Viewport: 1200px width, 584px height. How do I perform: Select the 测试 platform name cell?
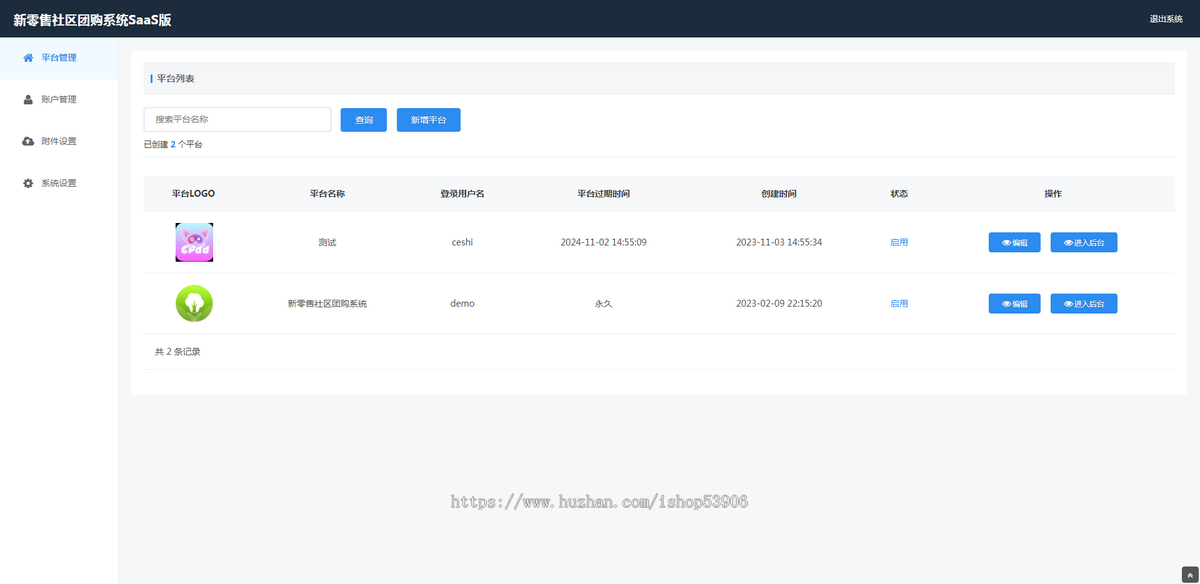pos(327,243)
